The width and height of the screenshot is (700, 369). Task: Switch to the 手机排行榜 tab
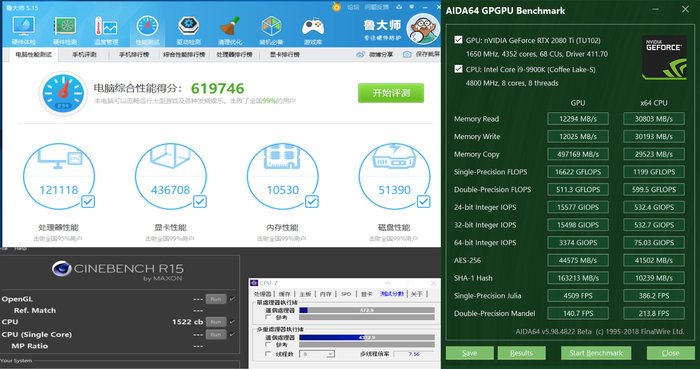click(134, 54)
